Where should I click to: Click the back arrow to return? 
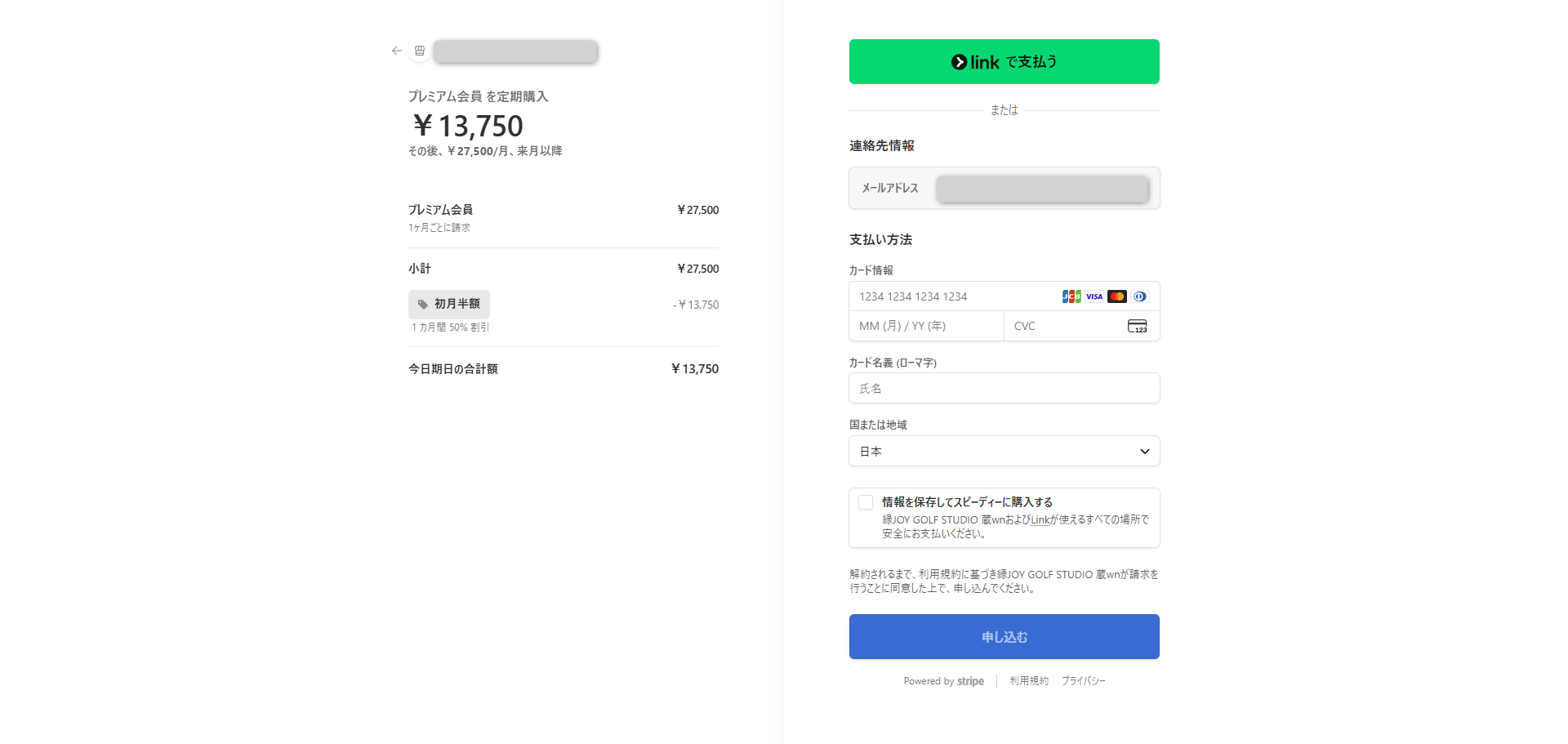[397, 50]
